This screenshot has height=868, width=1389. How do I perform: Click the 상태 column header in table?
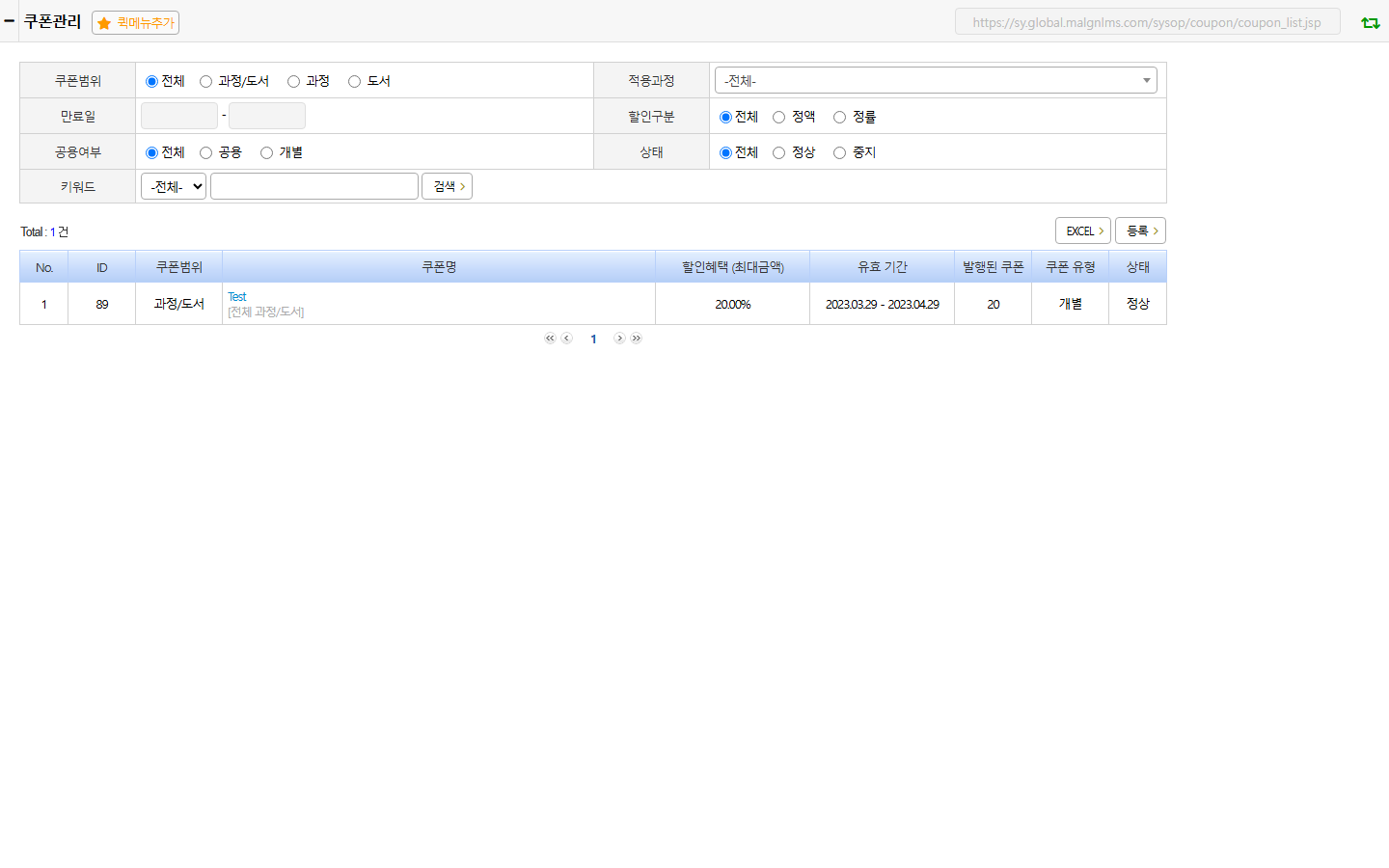pos(1138,267)
